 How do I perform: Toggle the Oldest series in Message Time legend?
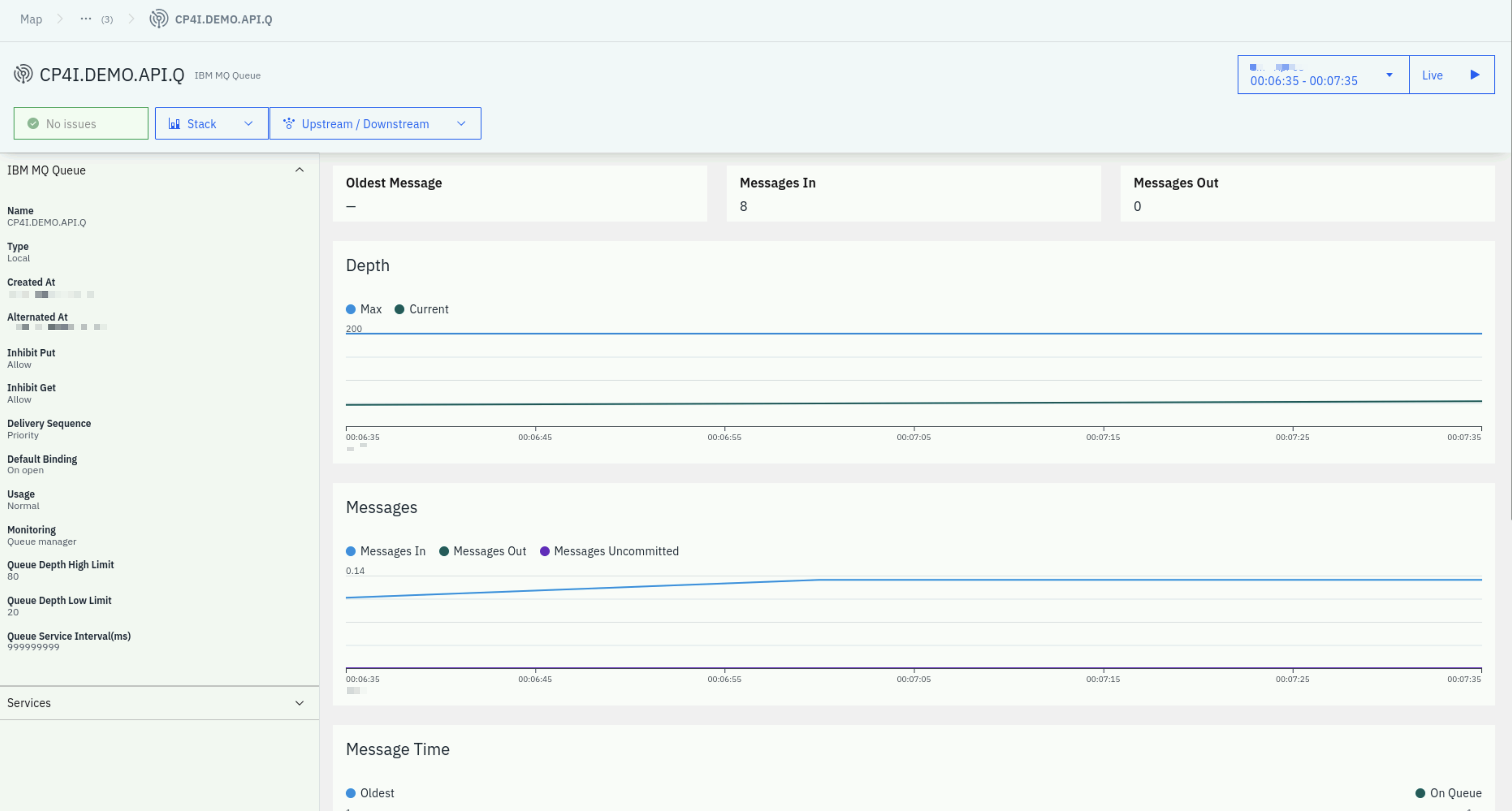[x=371, y=793]
